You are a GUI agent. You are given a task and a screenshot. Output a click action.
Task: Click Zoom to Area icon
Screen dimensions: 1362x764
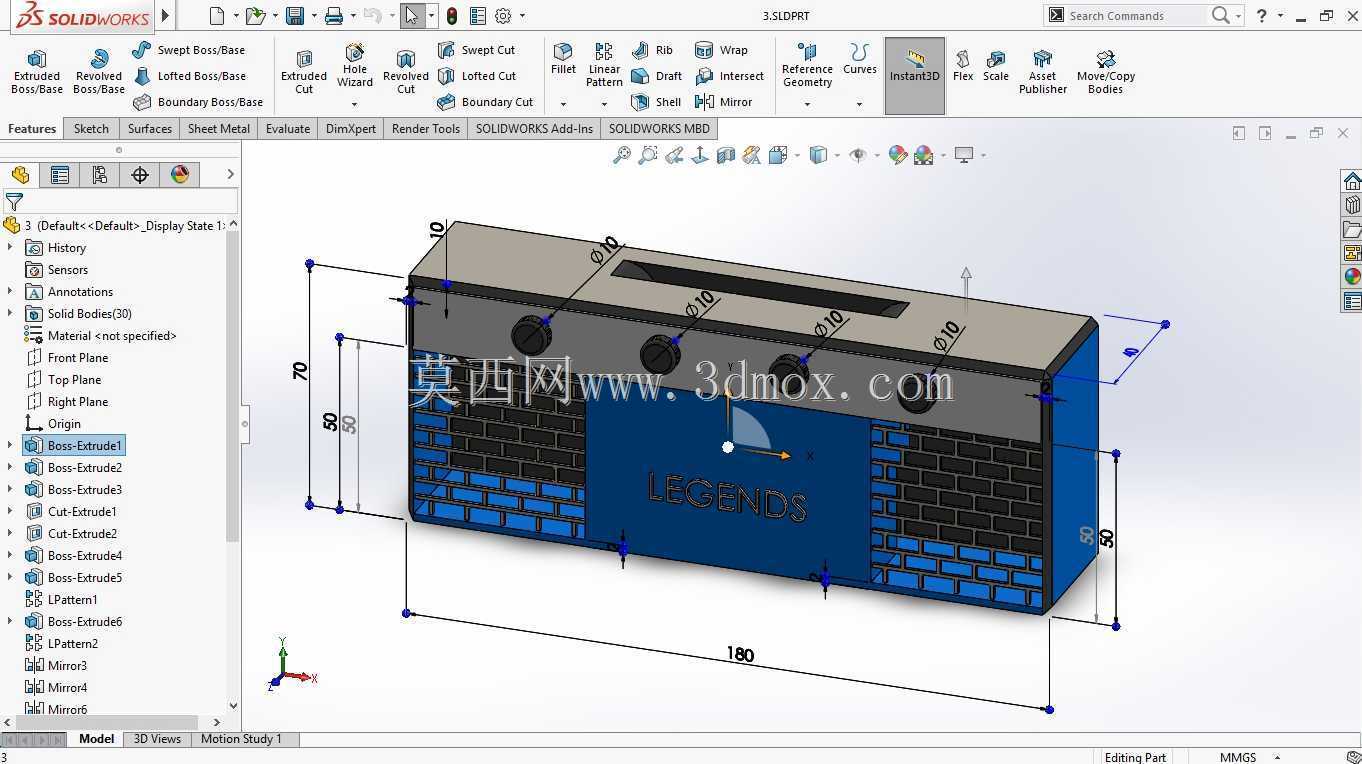648,155
